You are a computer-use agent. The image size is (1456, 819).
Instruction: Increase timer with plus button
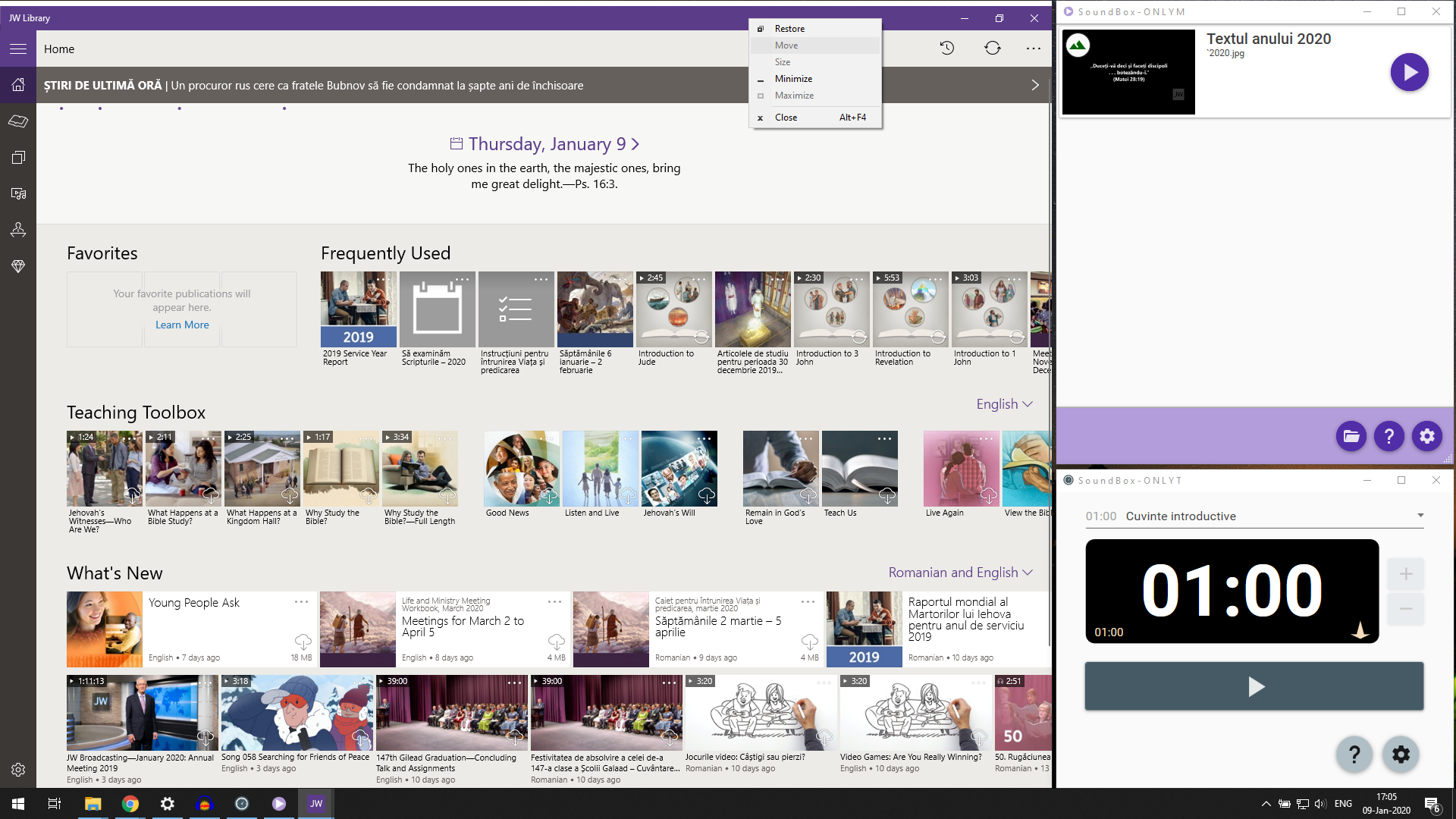pos(1405,574)
